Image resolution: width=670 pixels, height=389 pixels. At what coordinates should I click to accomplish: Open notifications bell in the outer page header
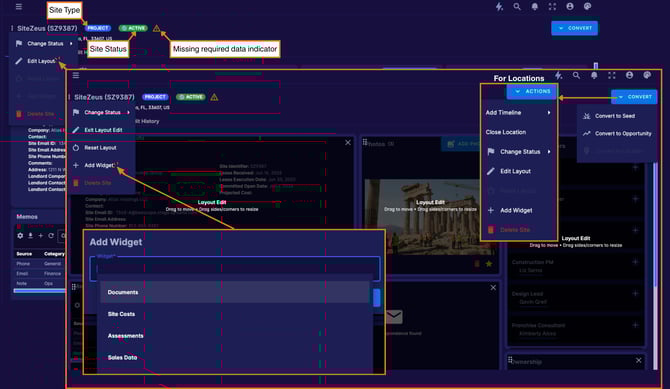[x=535, y=6]
